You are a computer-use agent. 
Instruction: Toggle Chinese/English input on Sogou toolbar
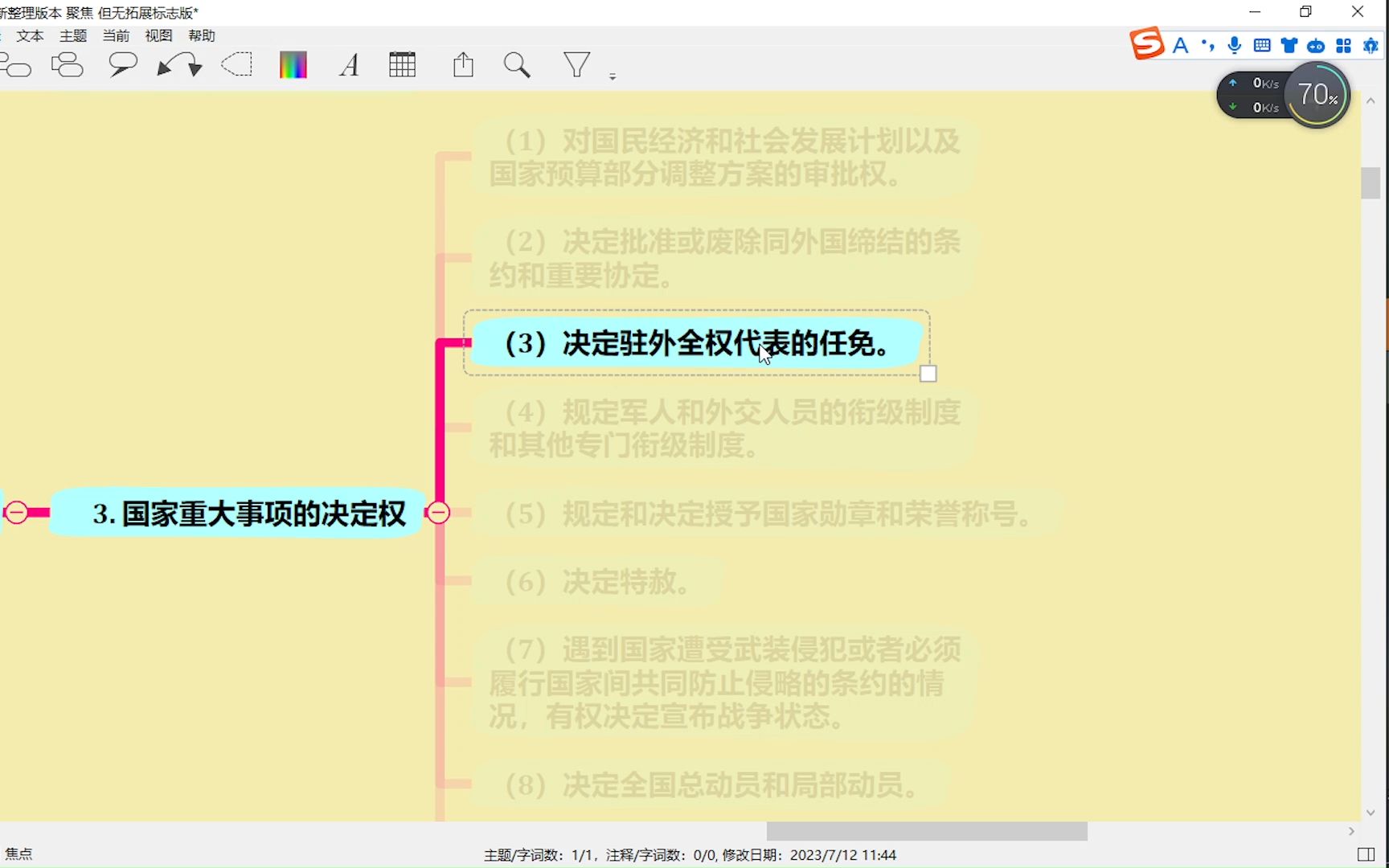click(1181, 45)
